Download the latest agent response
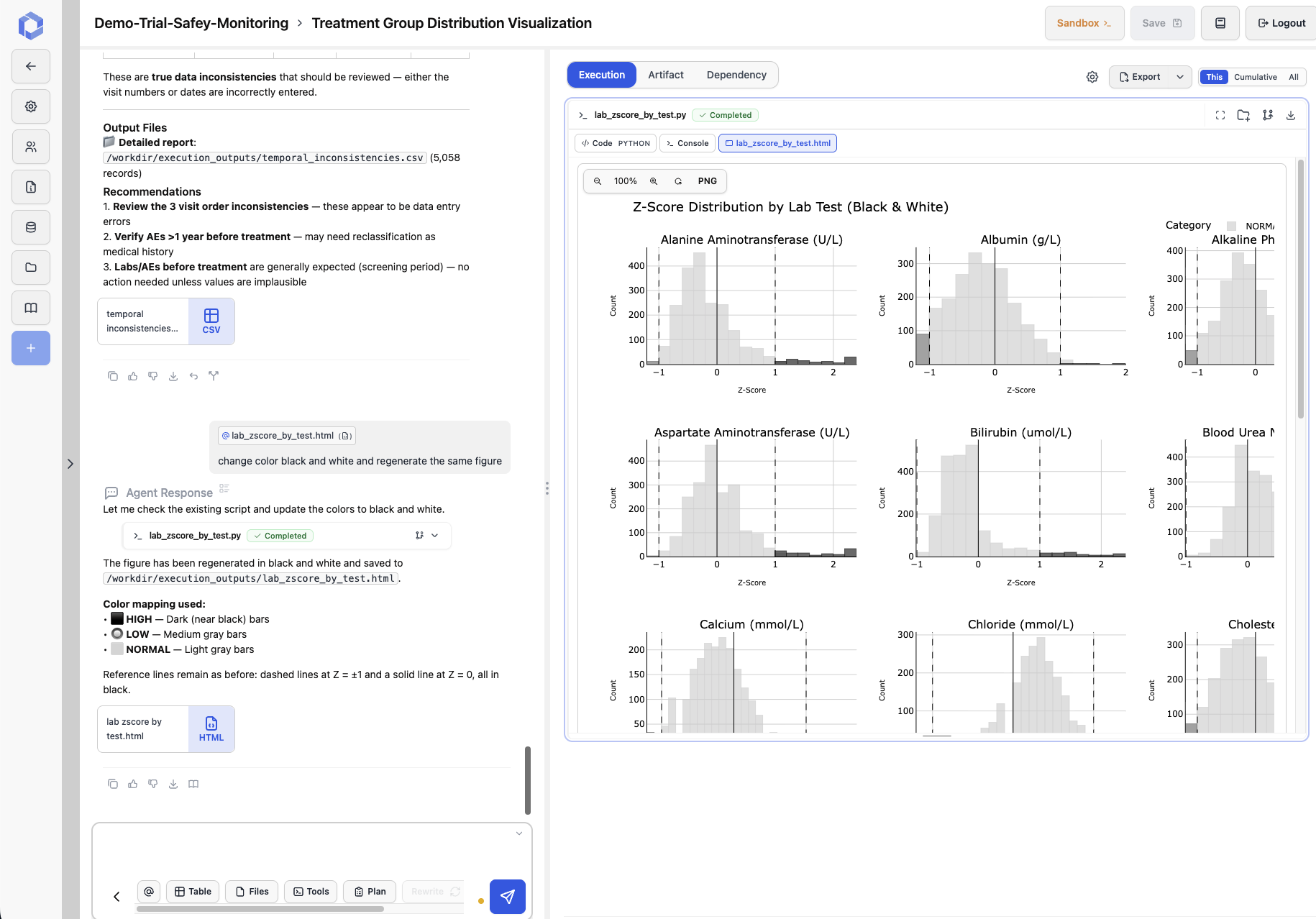Image resolution: width=1316 pixels, height=919 pixels. point(173,784)
